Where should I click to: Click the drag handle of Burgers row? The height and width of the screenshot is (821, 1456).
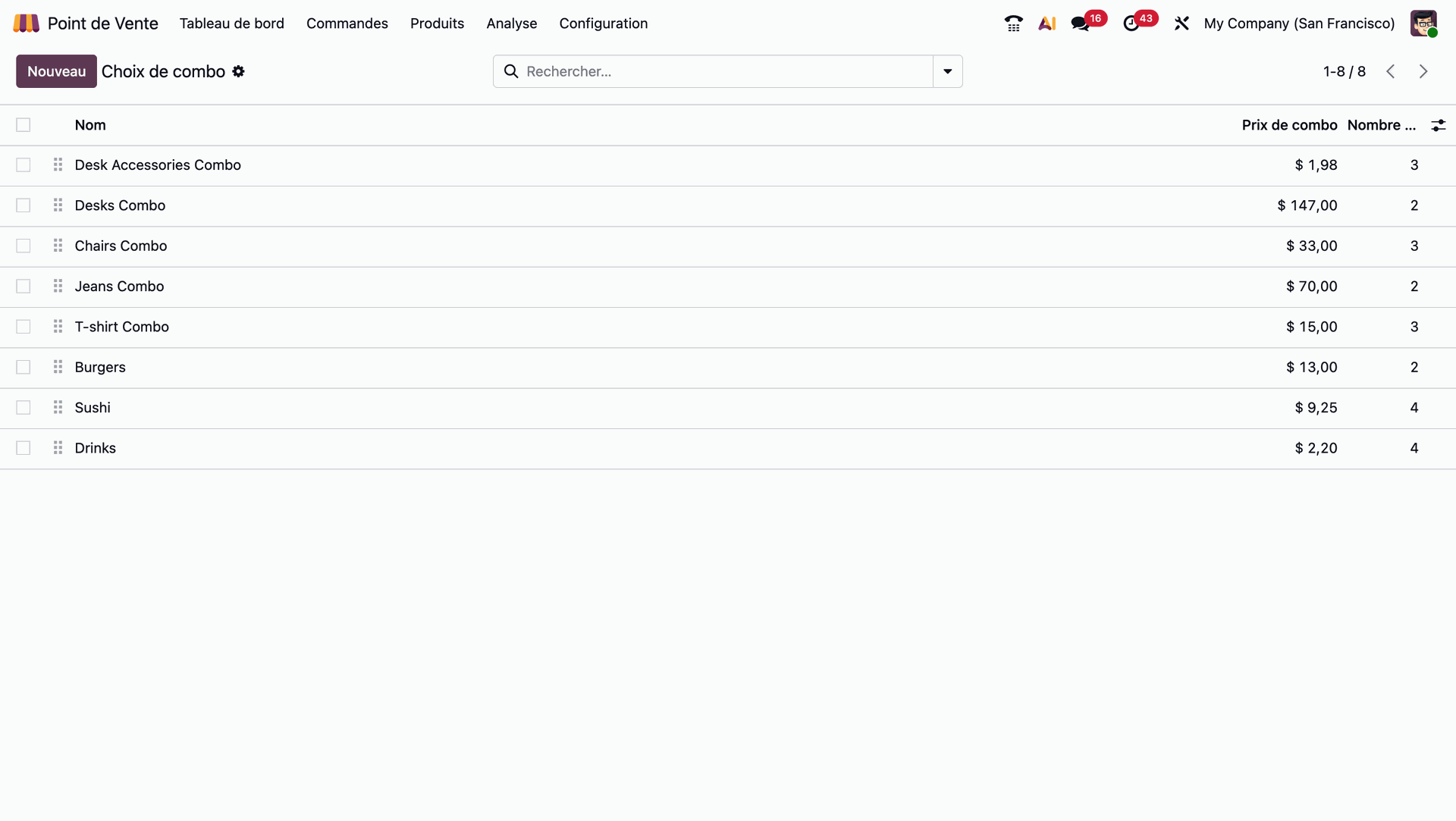pos(58,367)
